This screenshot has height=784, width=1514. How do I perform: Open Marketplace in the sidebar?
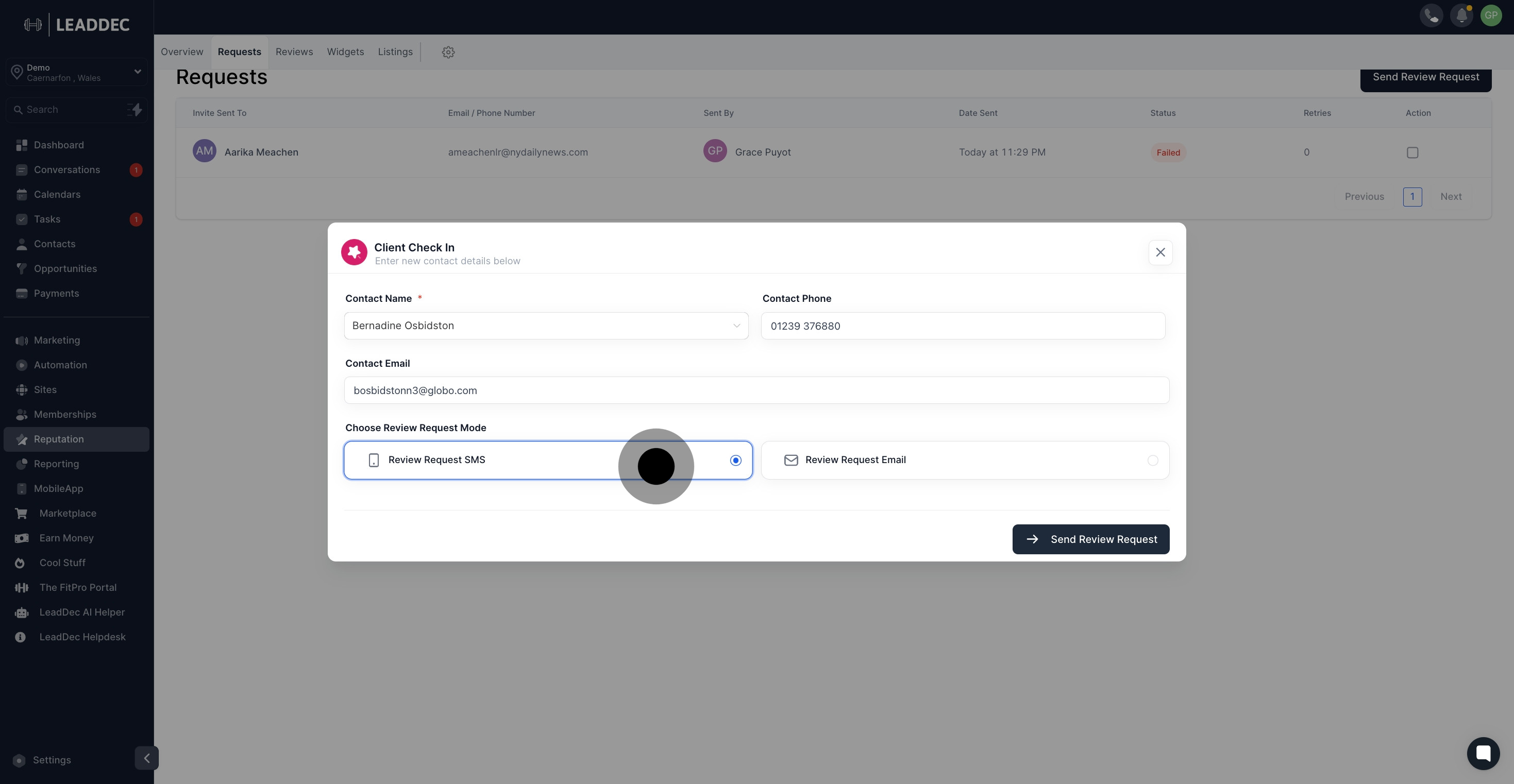pos(76,513)
